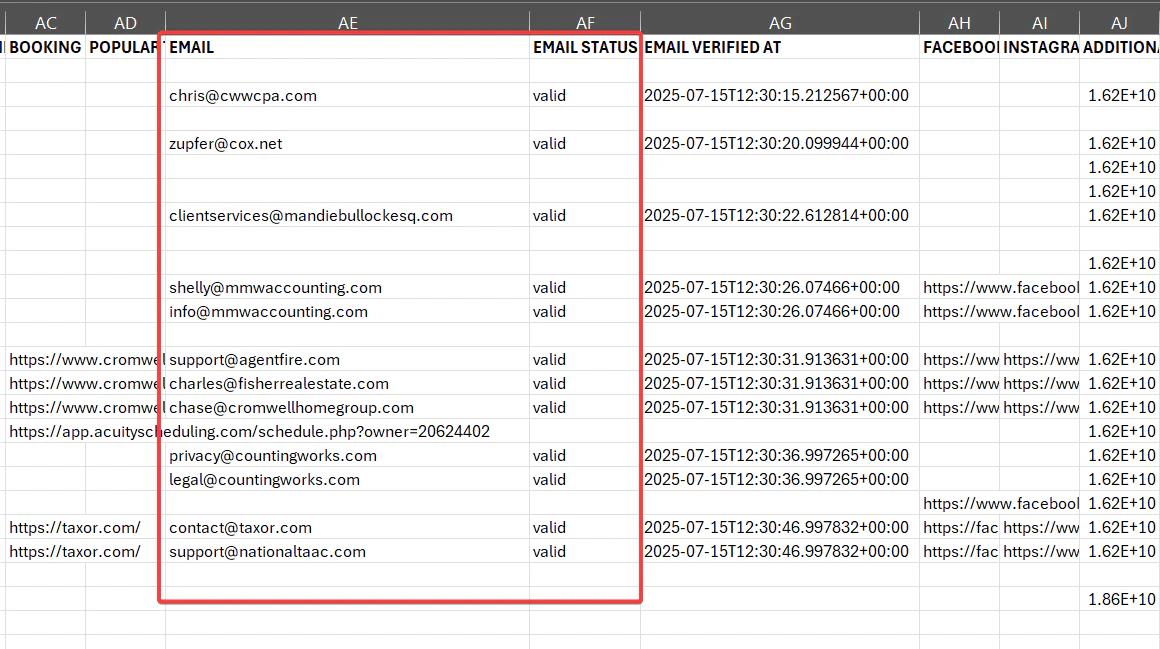Click valid status for support@agentfire.com
Image resolution: width=1160 pixels, height=649 pixels.
click(585, 360)
